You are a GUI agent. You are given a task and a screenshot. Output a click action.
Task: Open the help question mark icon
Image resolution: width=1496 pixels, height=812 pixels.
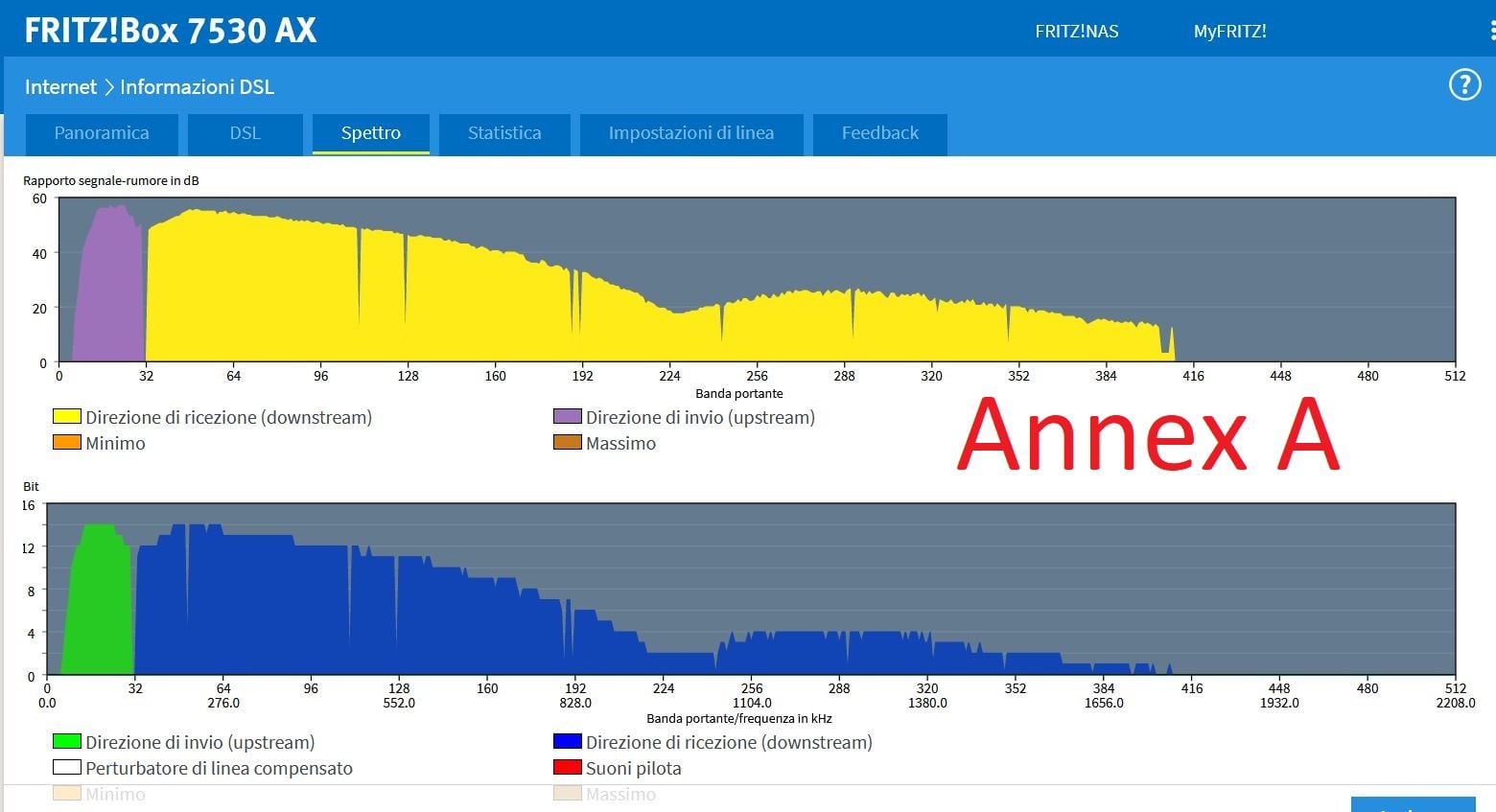[x=1463, y=85]
